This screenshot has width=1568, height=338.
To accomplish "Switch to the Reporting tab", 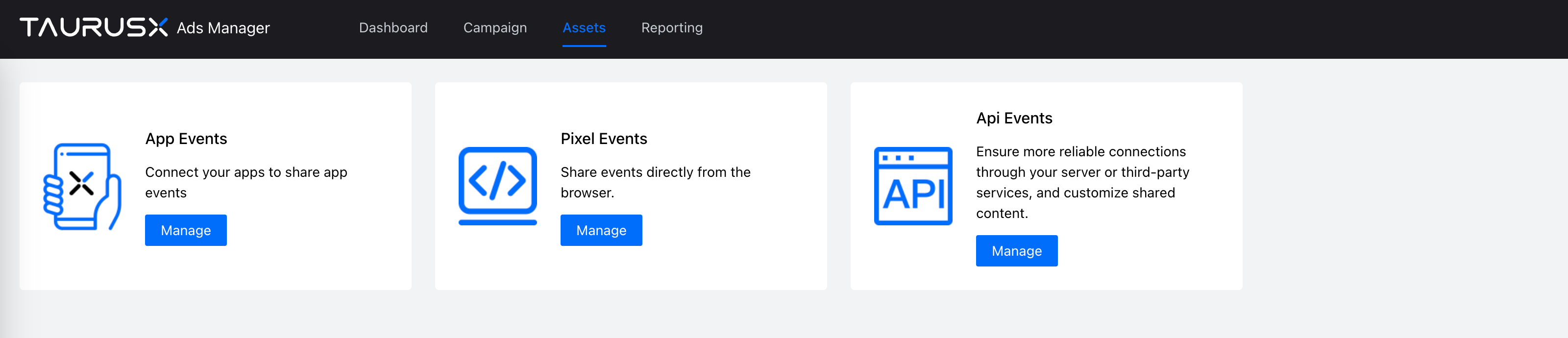I will pyautogui.click(x=672, y=28).
